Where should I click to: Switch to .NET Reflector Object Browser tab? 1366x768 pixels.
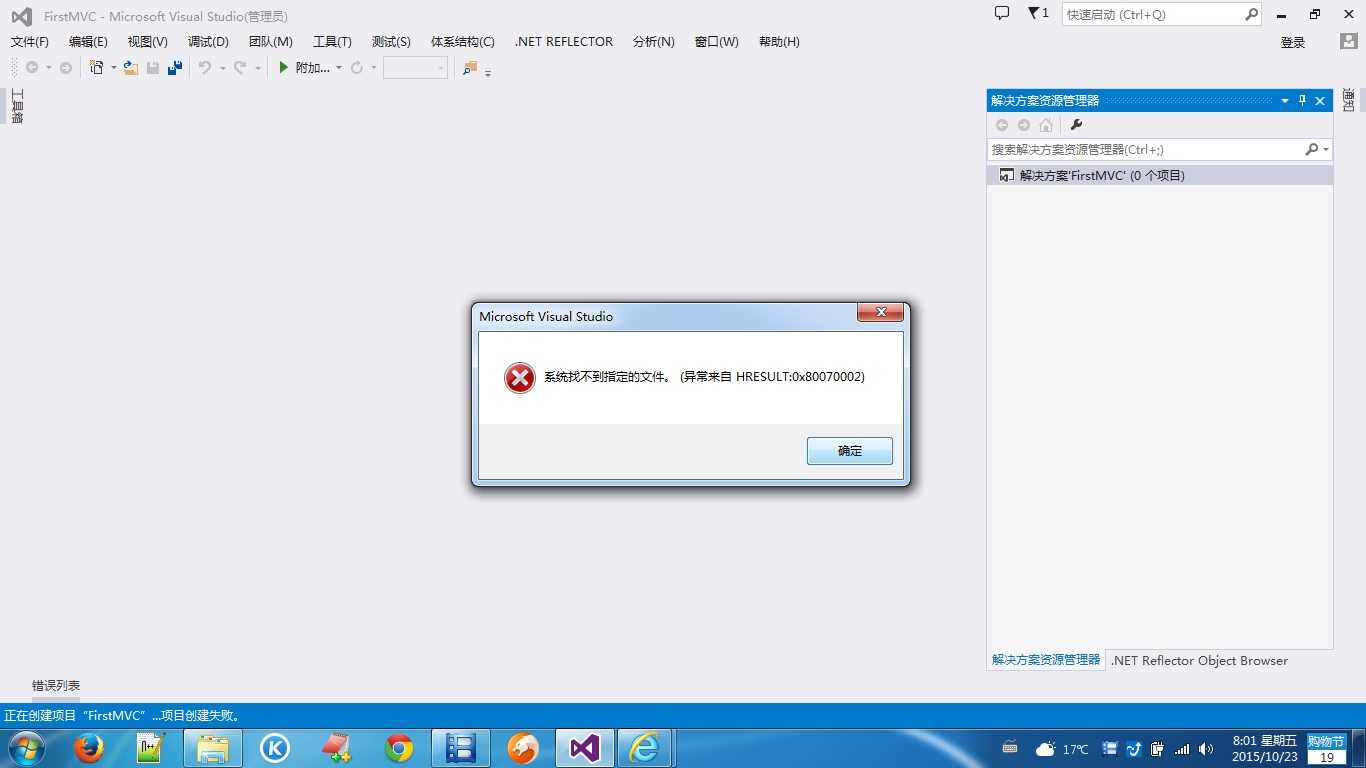(1199, 660)
